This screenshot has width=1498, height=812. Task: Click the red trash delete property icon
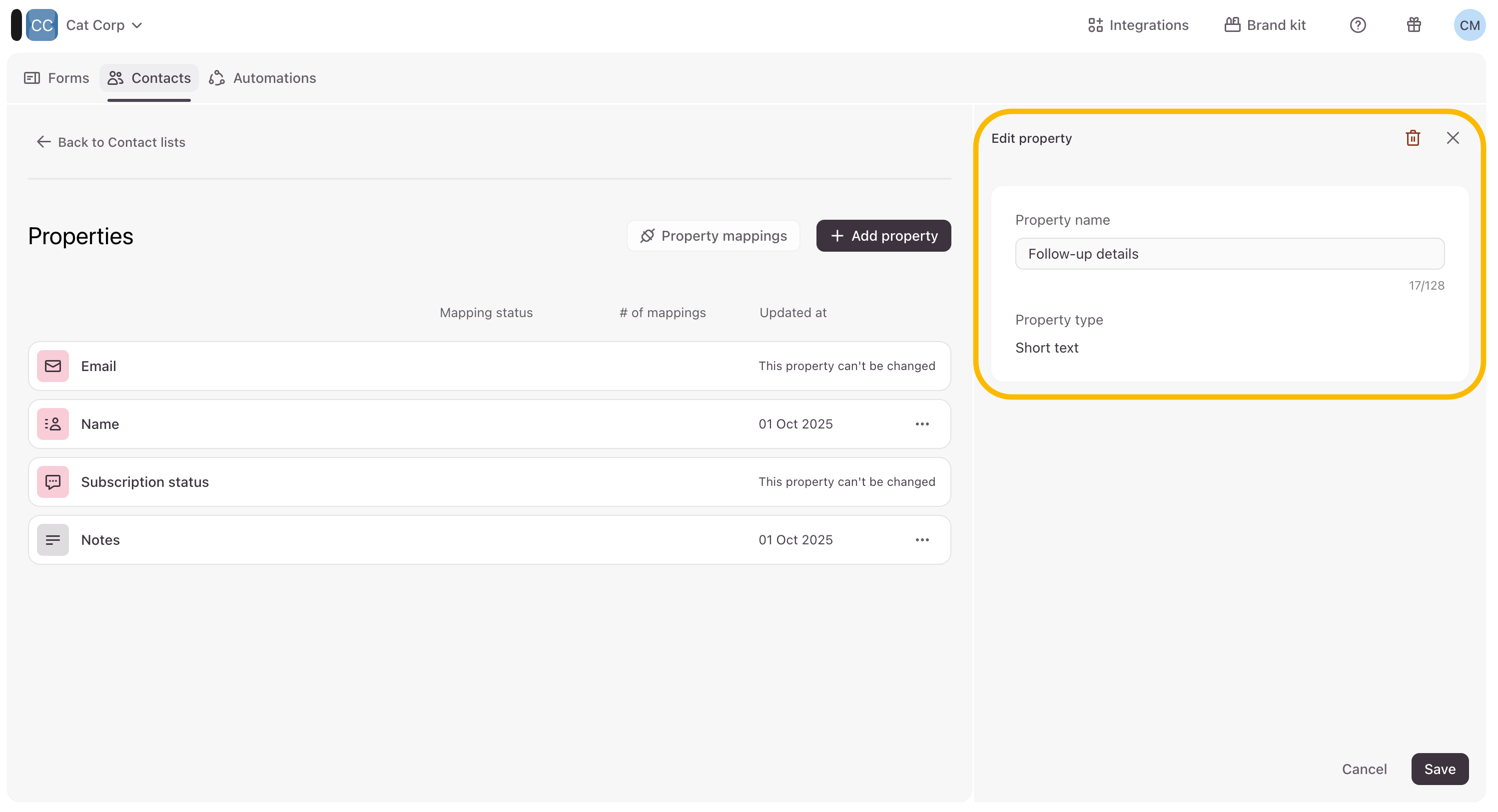tap(1413, 138)
